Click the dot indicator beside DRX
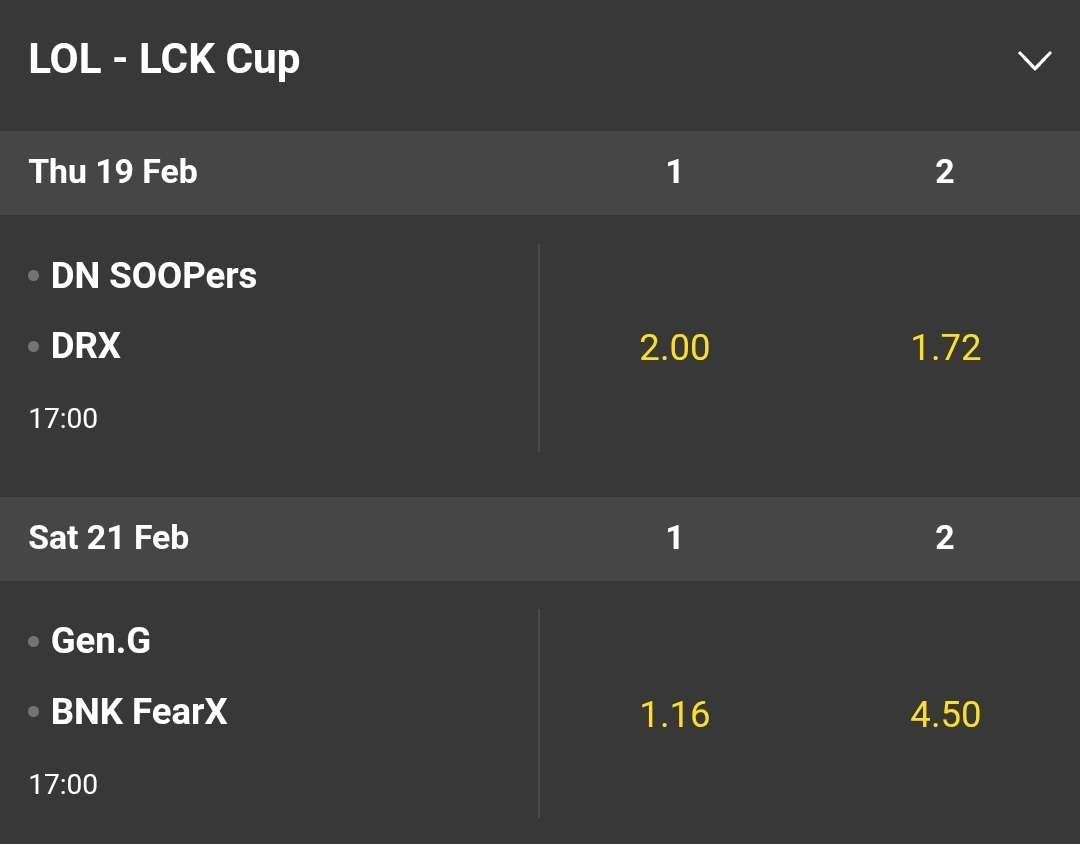 tap(34, 347)
